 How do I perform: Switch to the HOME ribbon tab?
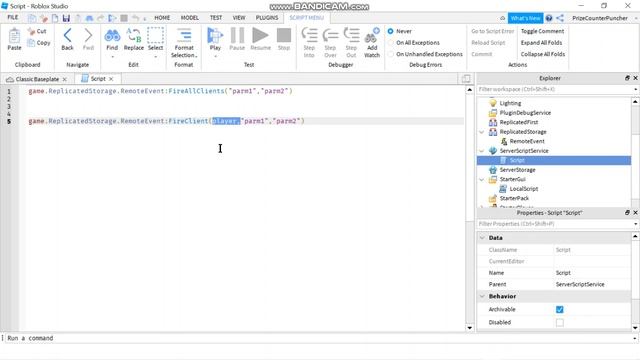[162, 18]
